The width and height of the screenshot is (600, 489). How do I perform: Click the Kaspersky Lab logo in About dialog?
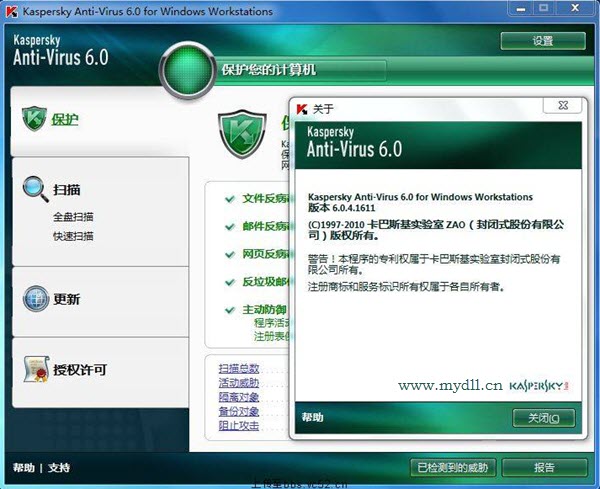click(x=539, y=386)
